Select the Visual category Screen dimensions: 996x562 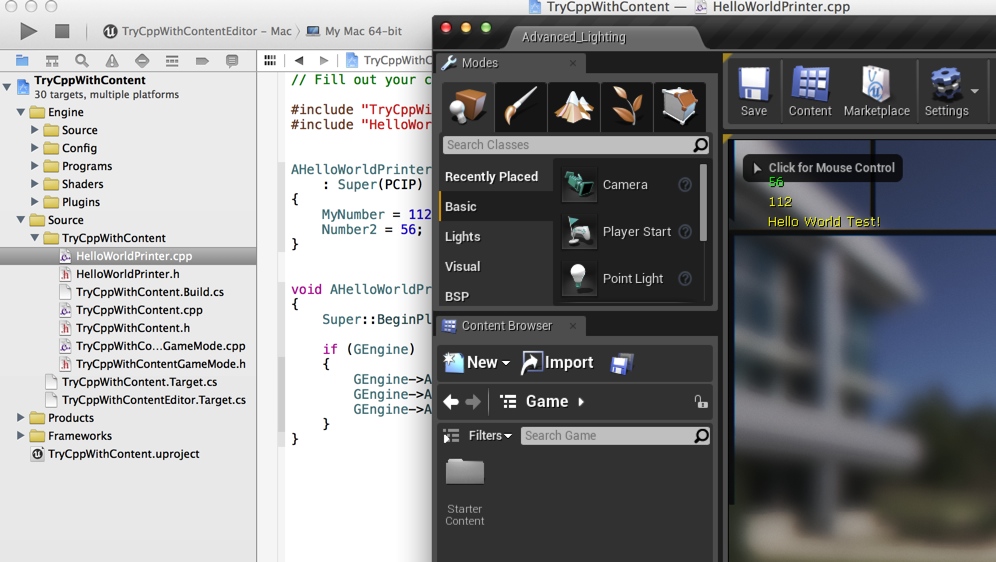(x=495, y=266)
